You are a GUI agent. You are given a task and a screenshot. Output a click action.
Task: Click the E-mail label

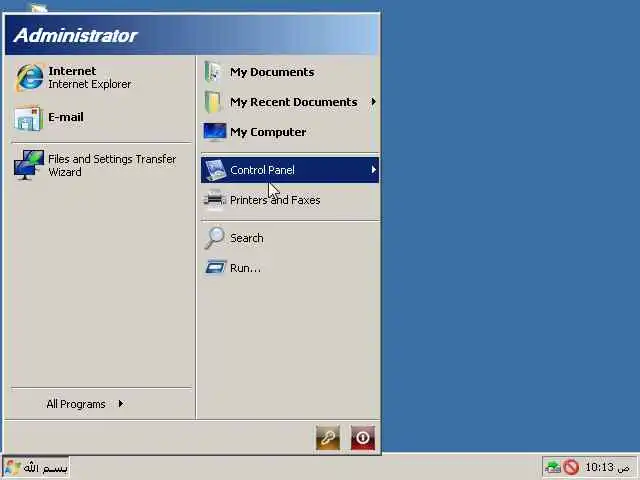pos(66,117)
